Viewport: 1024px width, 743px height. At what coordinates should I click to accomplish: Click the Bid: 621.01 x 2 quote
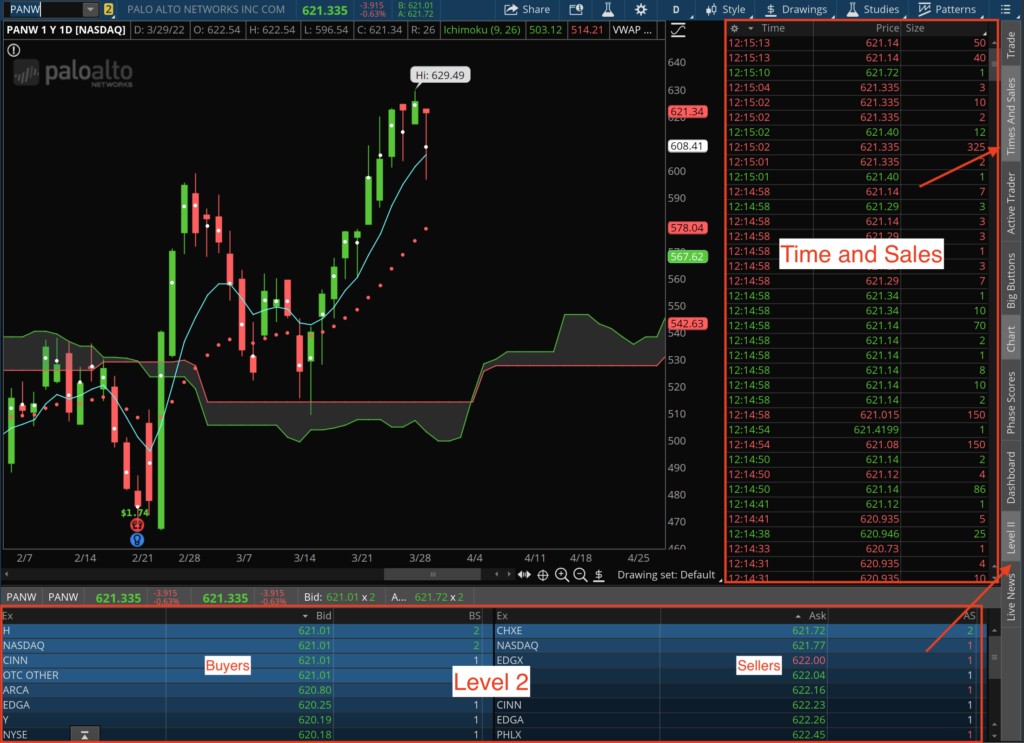[340, 597]
